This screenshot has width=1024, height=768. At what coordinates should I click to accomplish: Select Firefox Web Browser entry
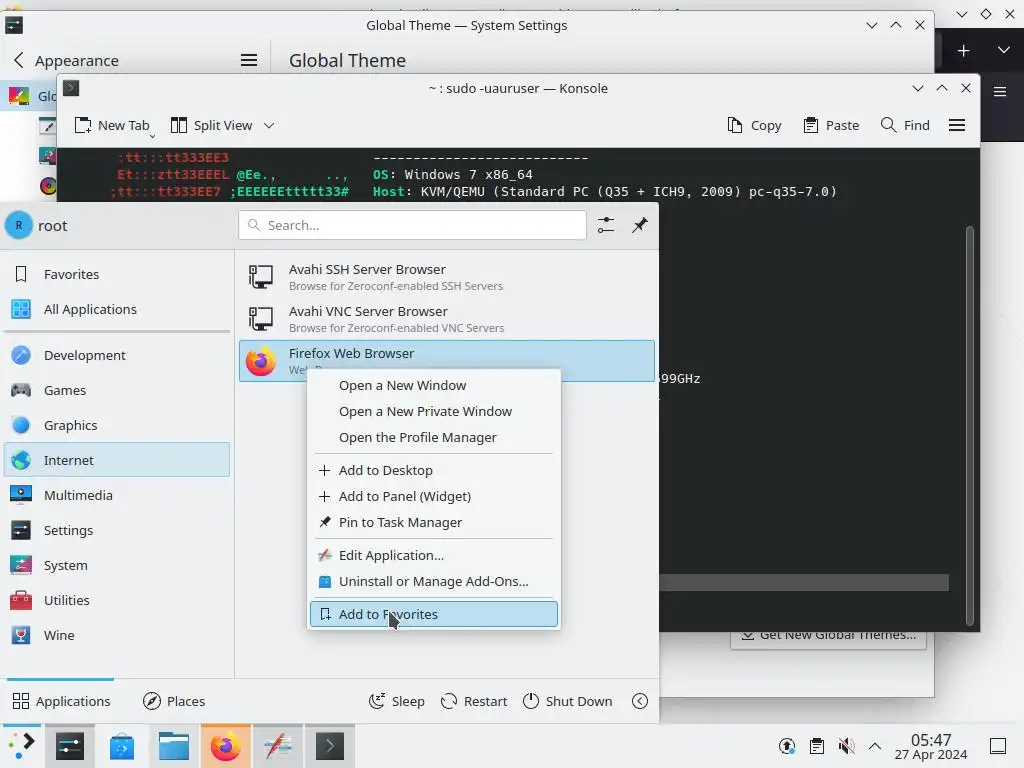[447, 360]
